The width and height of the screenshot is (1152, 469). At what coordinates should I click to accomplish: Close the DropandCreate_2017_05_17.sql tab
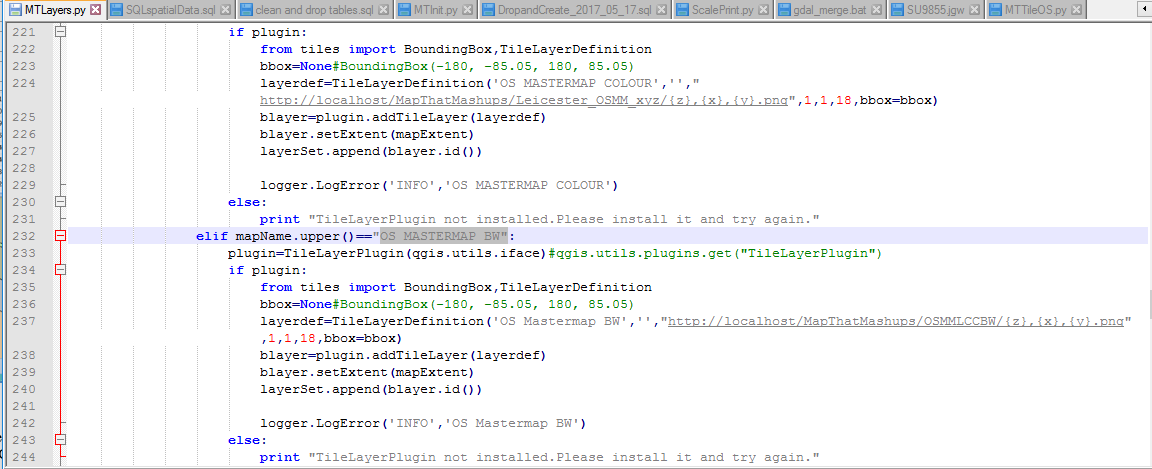coord(663,10)
